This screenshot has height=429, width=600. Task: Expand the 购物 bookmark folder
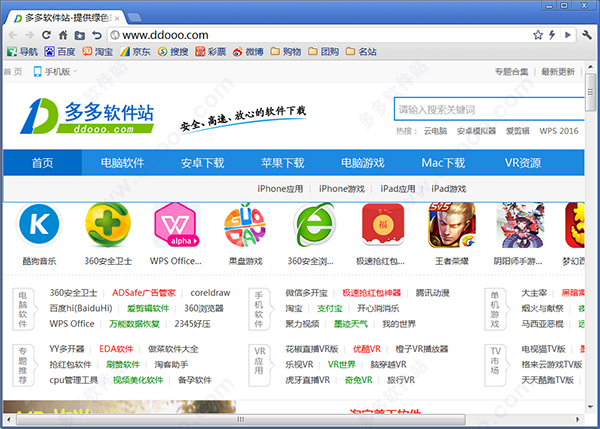coord(285,51)
